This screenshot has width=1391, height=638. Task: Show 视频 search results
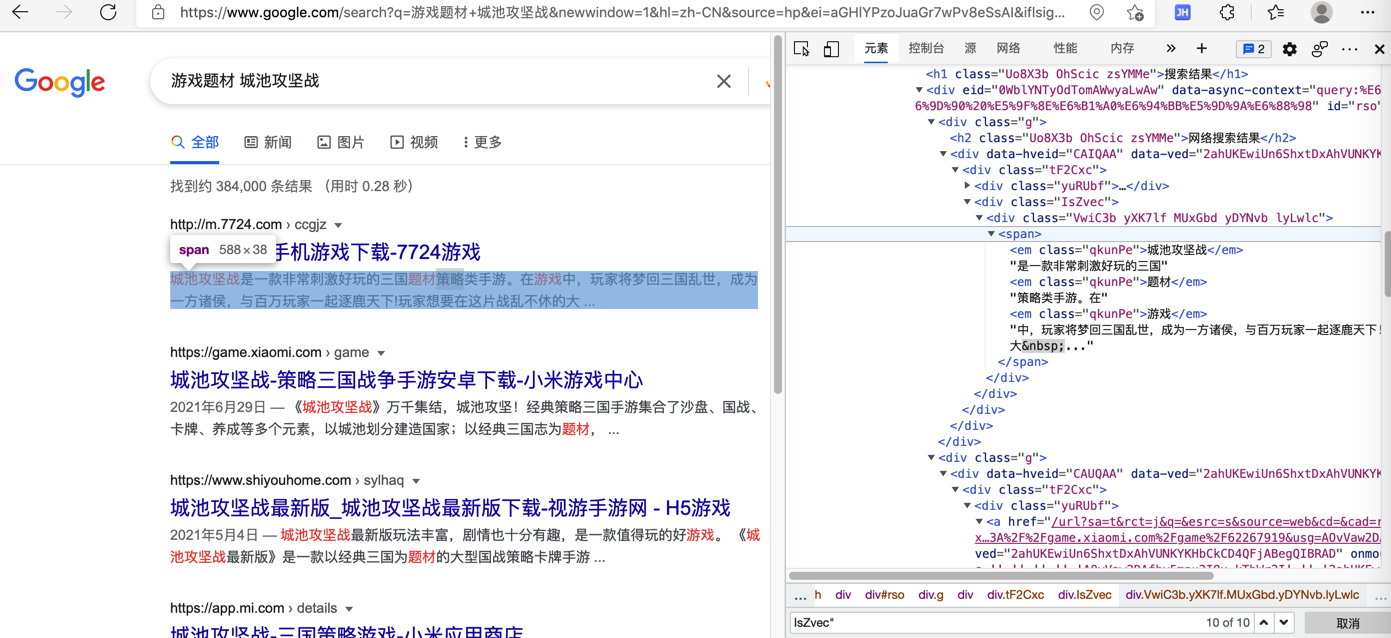tap(414, 143)
